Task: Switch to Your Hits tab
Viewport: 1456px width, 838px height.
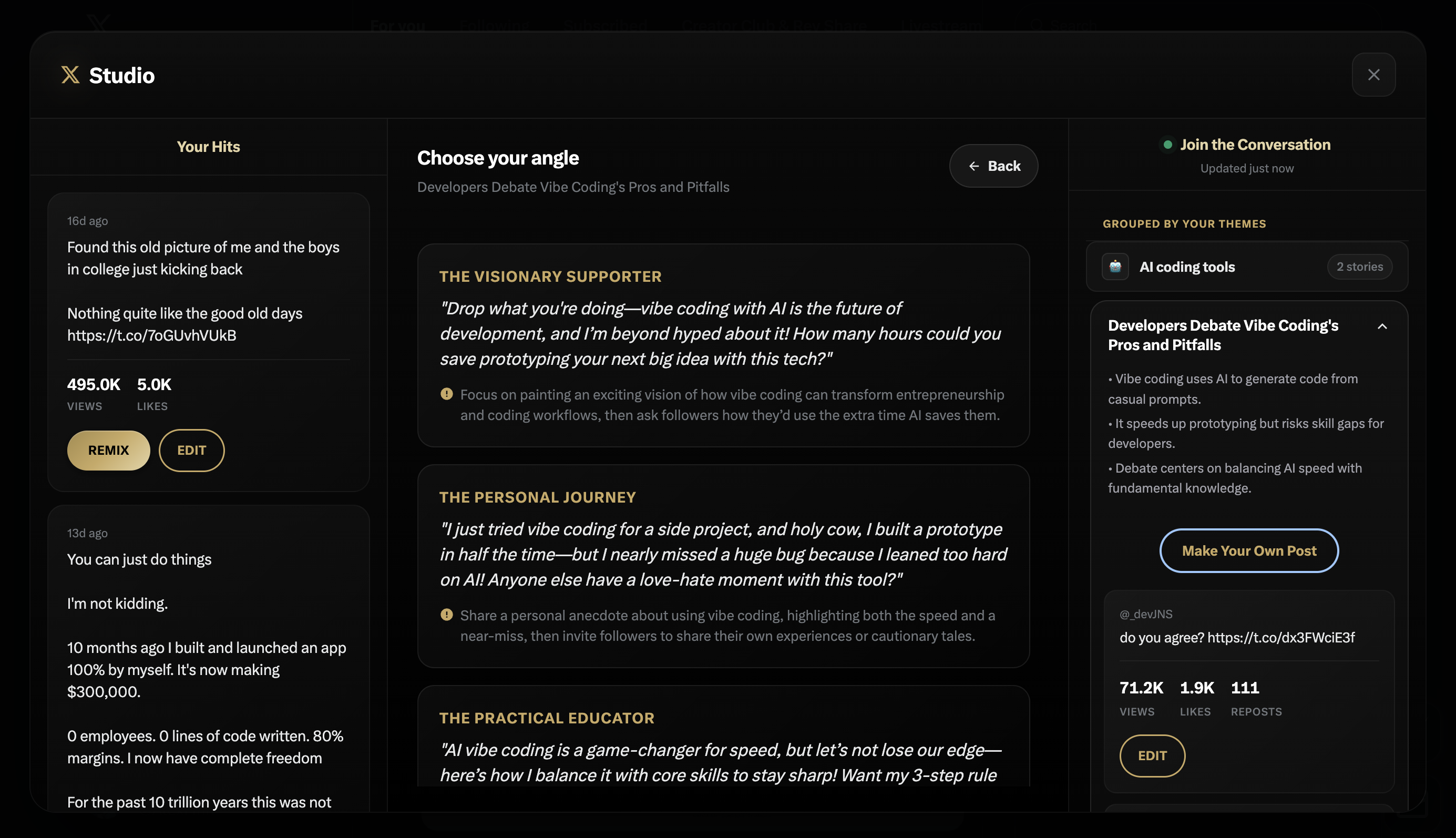Action: (x=208, y=147)
